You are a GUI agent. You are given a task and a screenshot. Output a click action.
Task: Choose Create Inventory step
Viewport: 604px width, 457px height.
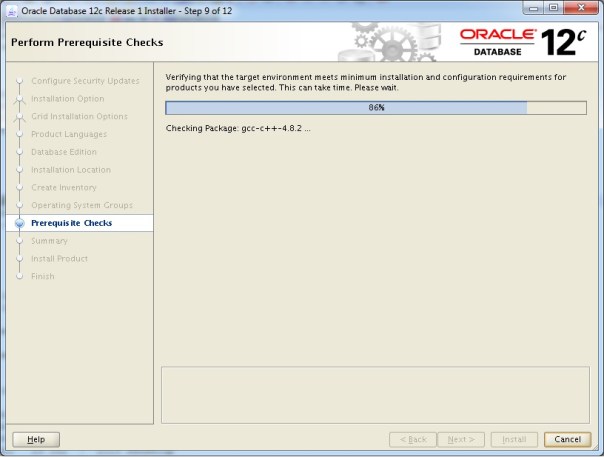tap(64, 188)
